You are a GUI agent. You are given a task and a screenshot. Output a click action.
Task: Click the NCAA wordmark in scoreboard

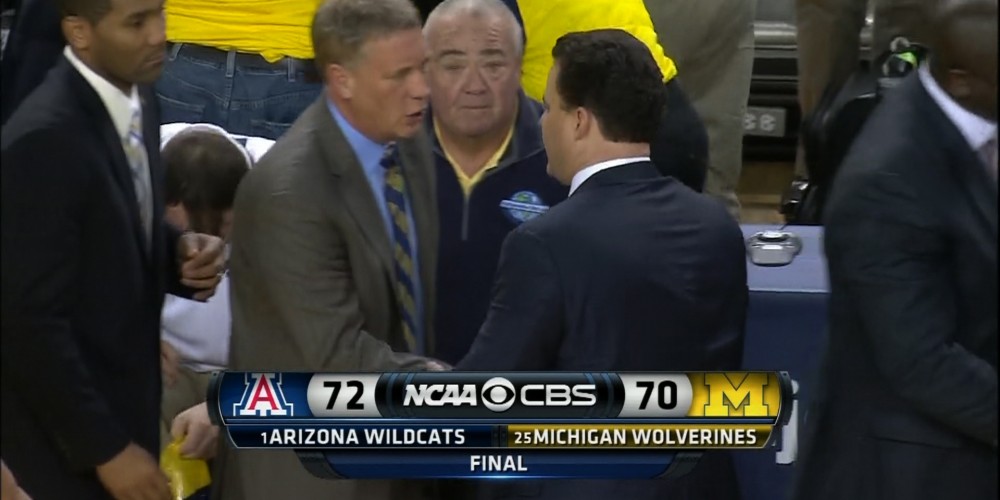(x=441, y=395)
